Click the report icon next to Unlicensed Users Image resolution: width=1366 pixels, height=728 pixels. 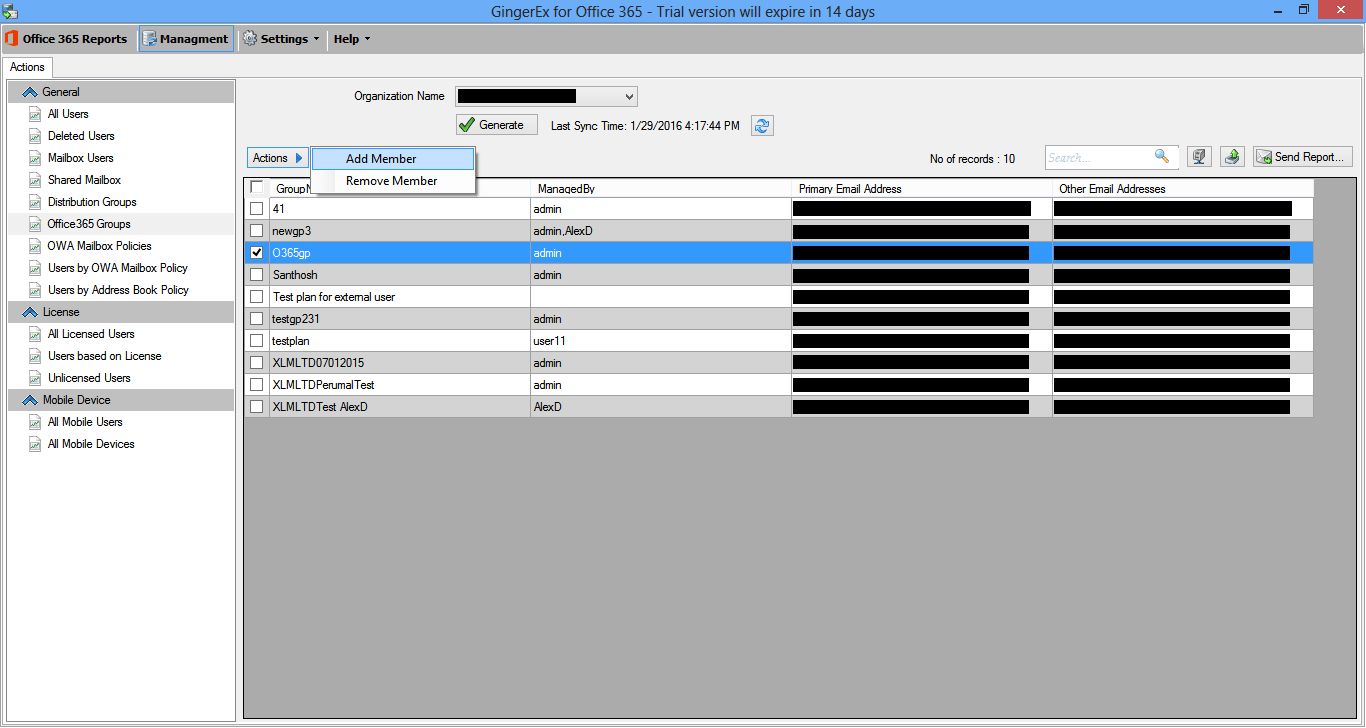pyautogui.click(x=35, y=378)
